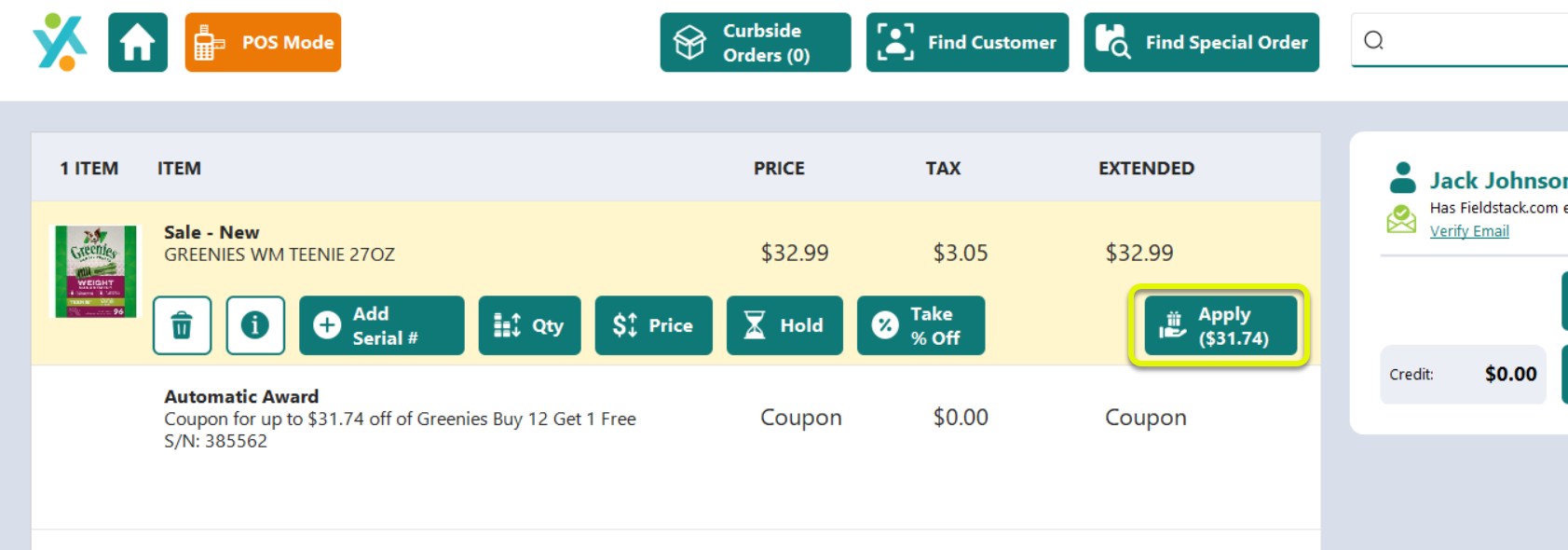Focus the search input field

click(x=1467, y=40)
